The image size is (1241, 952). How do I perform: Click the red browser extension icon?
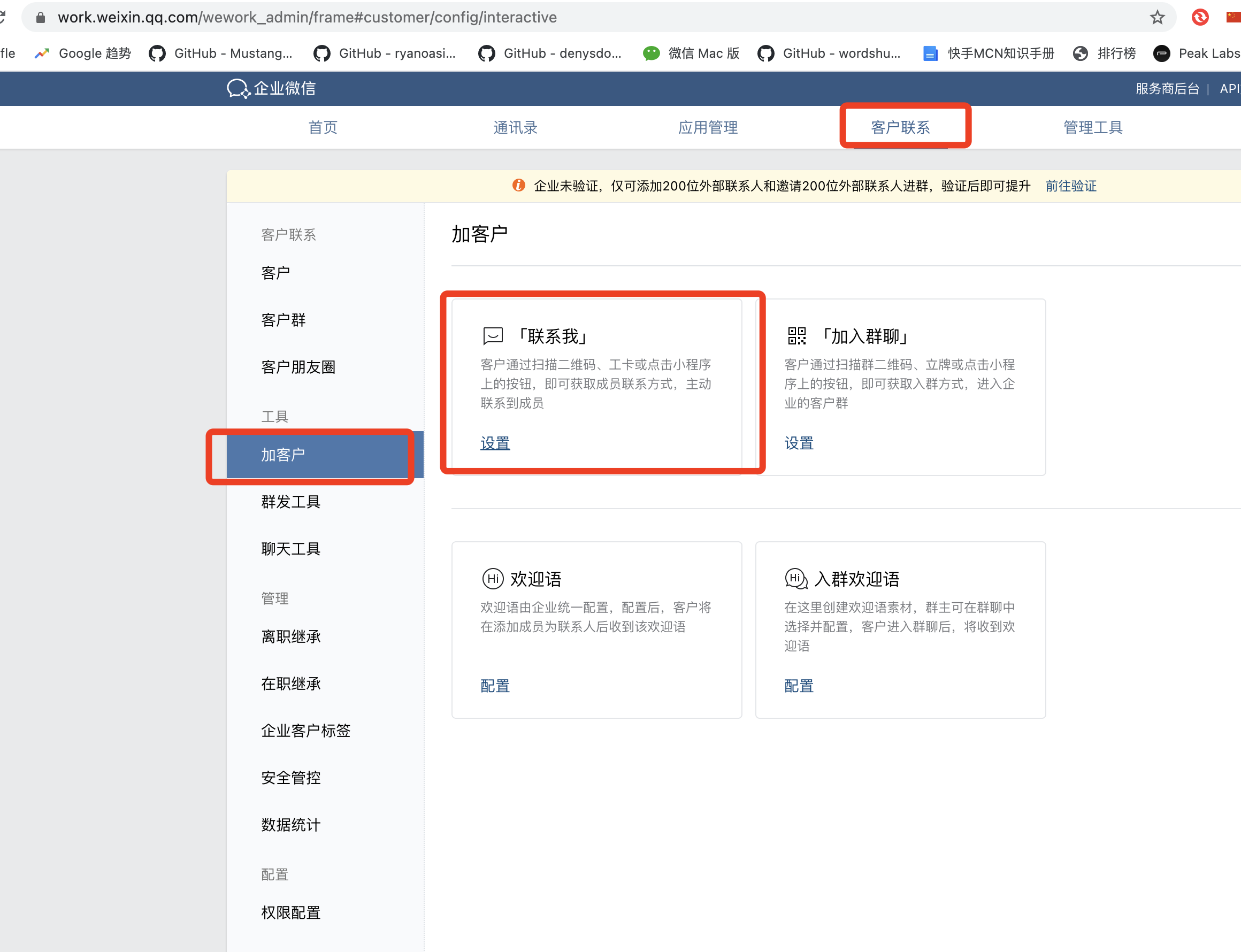coord(1200,18)
